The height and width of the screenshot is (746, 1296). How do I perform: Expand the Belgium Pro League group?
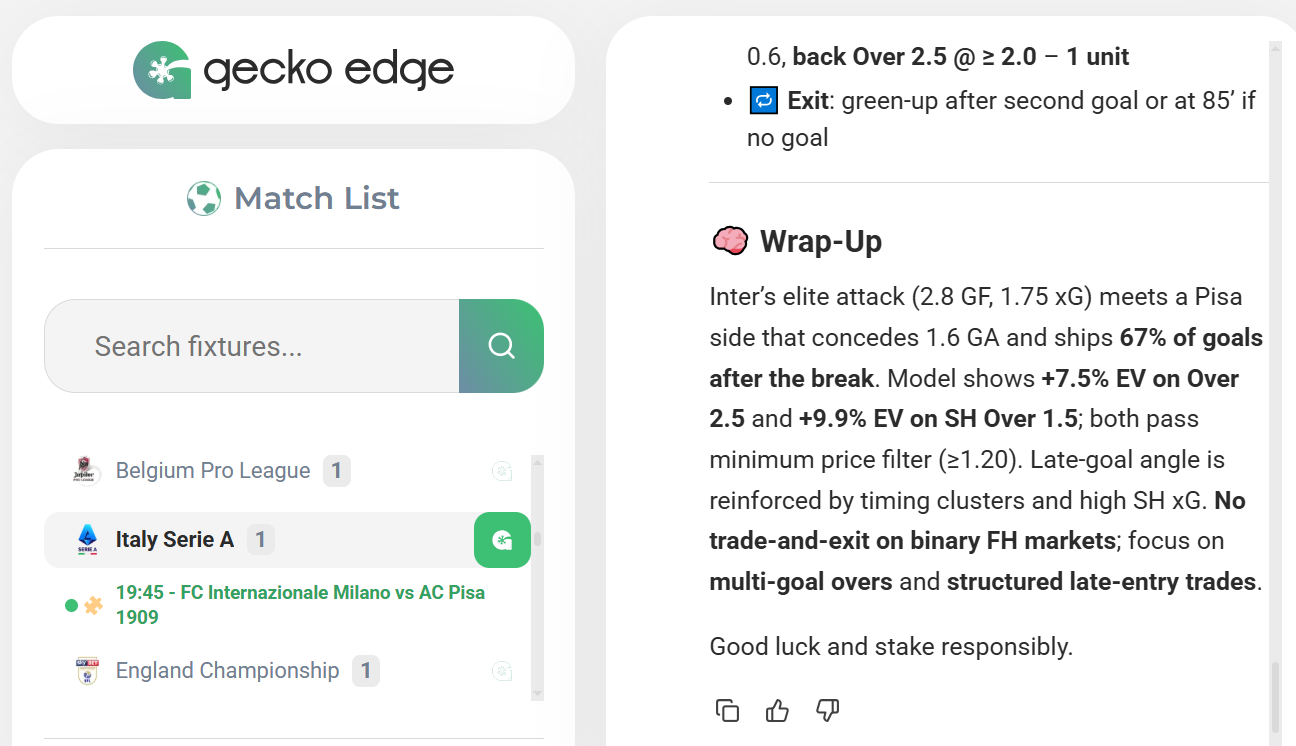tap(213, 471)
